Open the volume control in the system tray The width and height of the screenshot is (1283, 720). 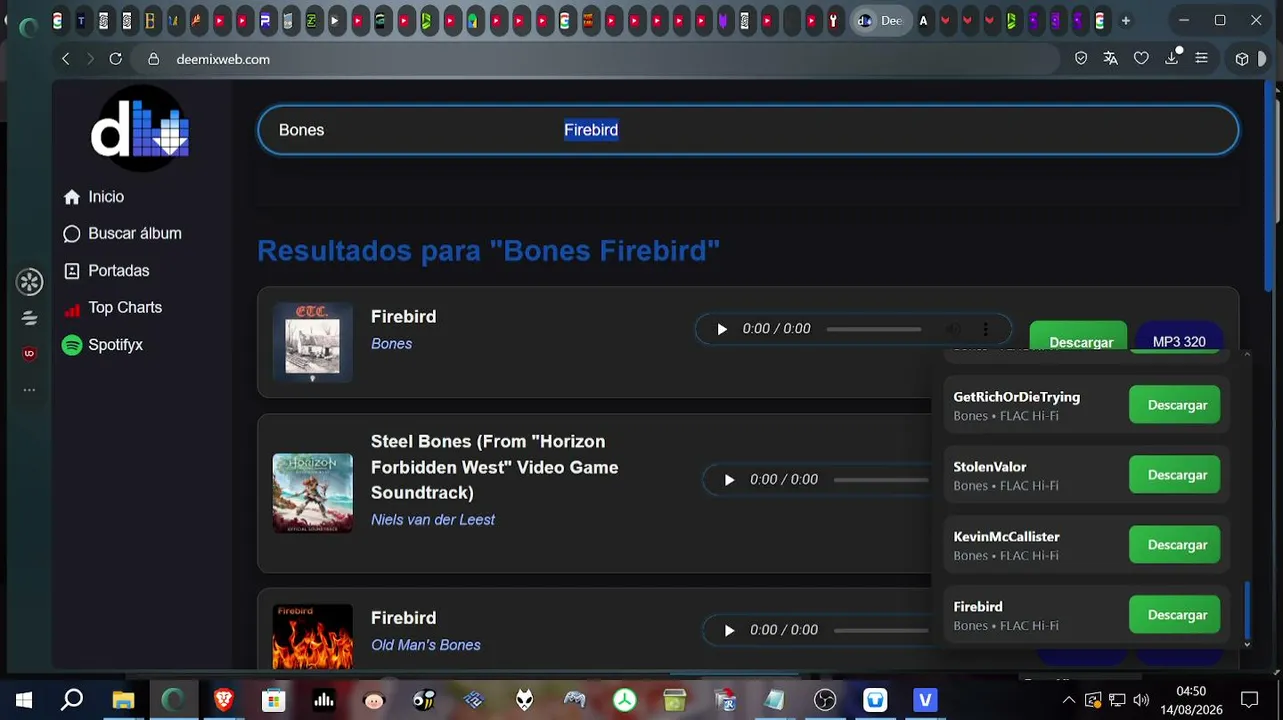point(1141,700)
